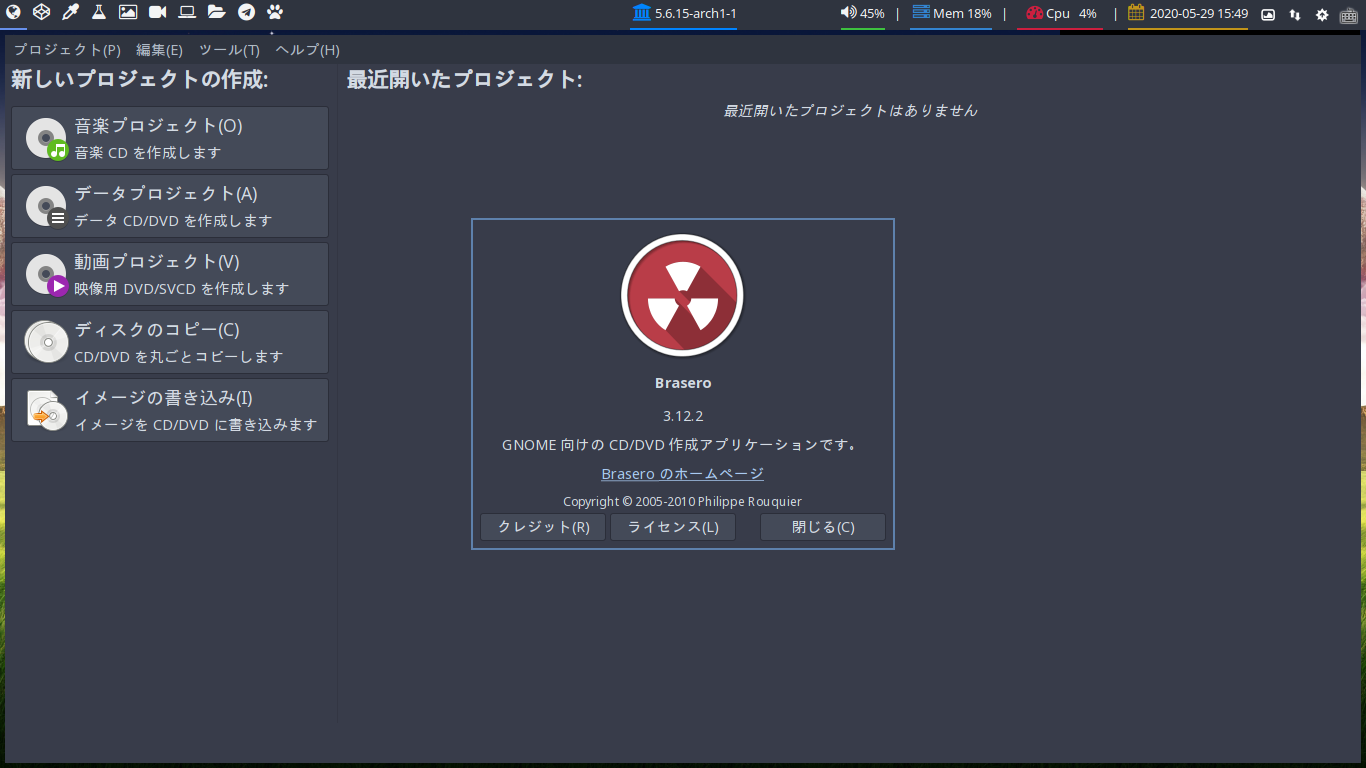This screenshot has width=1366, height=768.
Task: Click the calendar icon beside the date
Action: pos(1136,13)
